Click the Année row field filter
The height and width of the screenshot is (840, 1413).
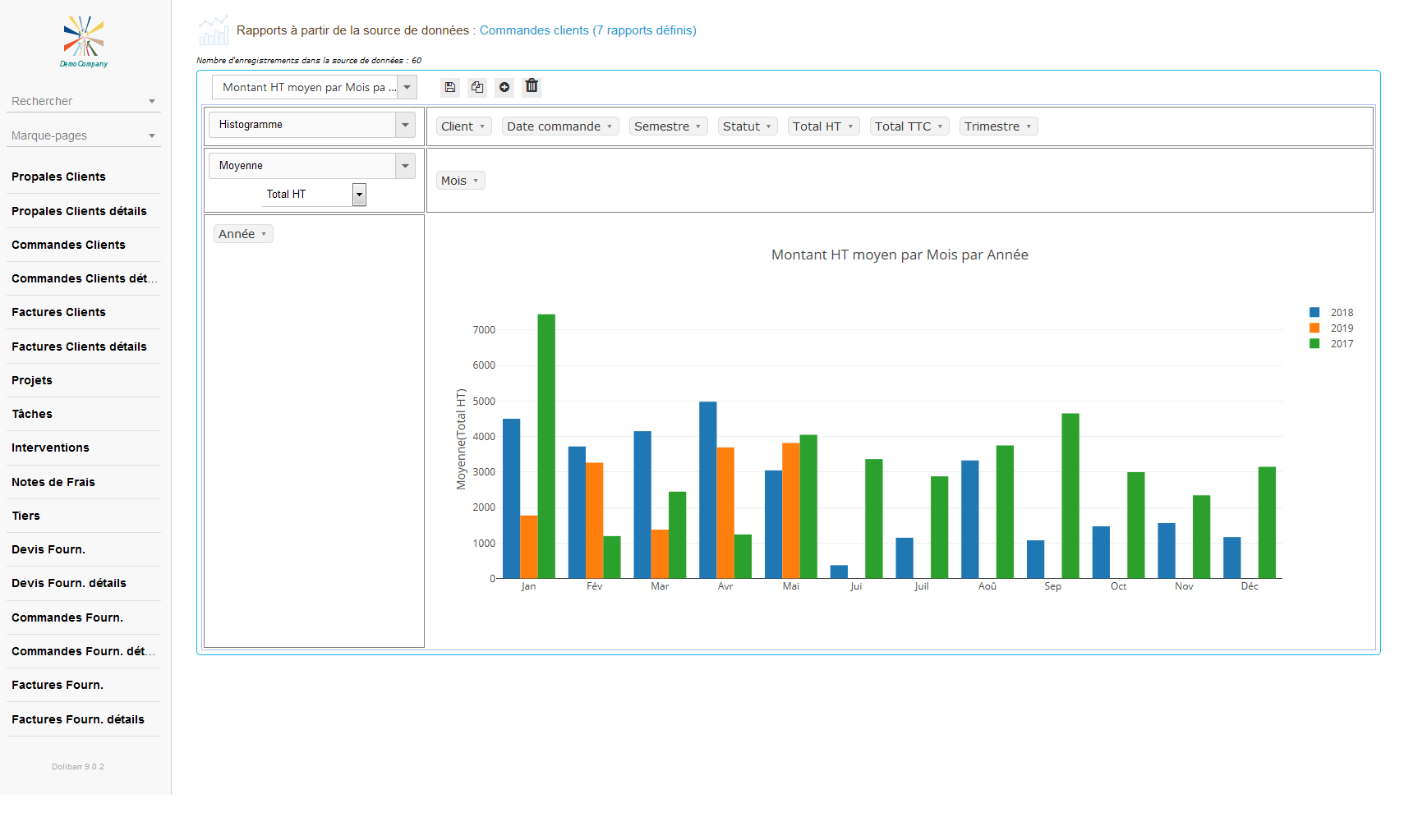242,234
